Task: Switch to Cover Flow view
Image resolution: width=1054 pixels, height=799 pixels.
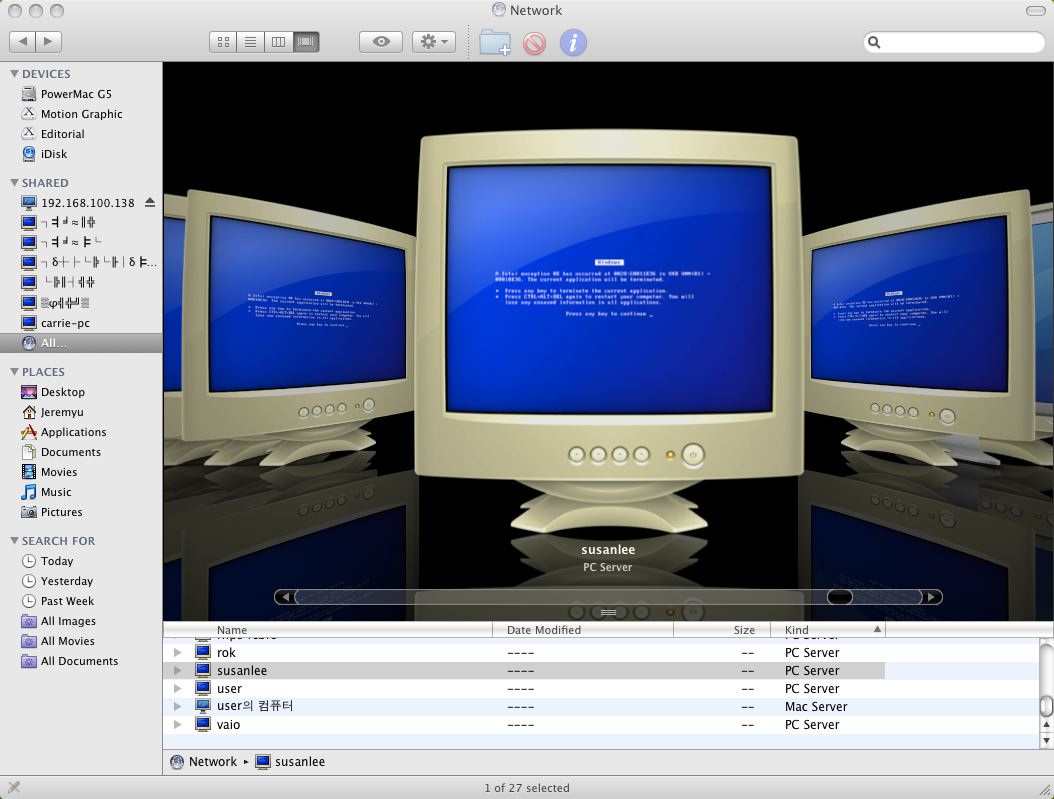Action: click(306, 42)
